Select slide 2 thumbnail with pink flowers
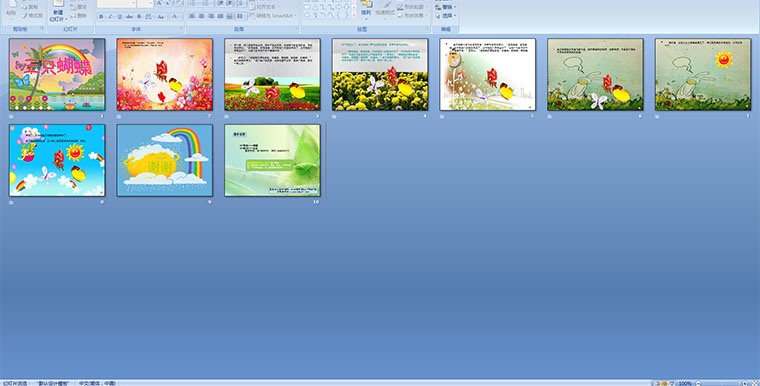The height and width of the screenshot is (386, 760). pos(165,74)
